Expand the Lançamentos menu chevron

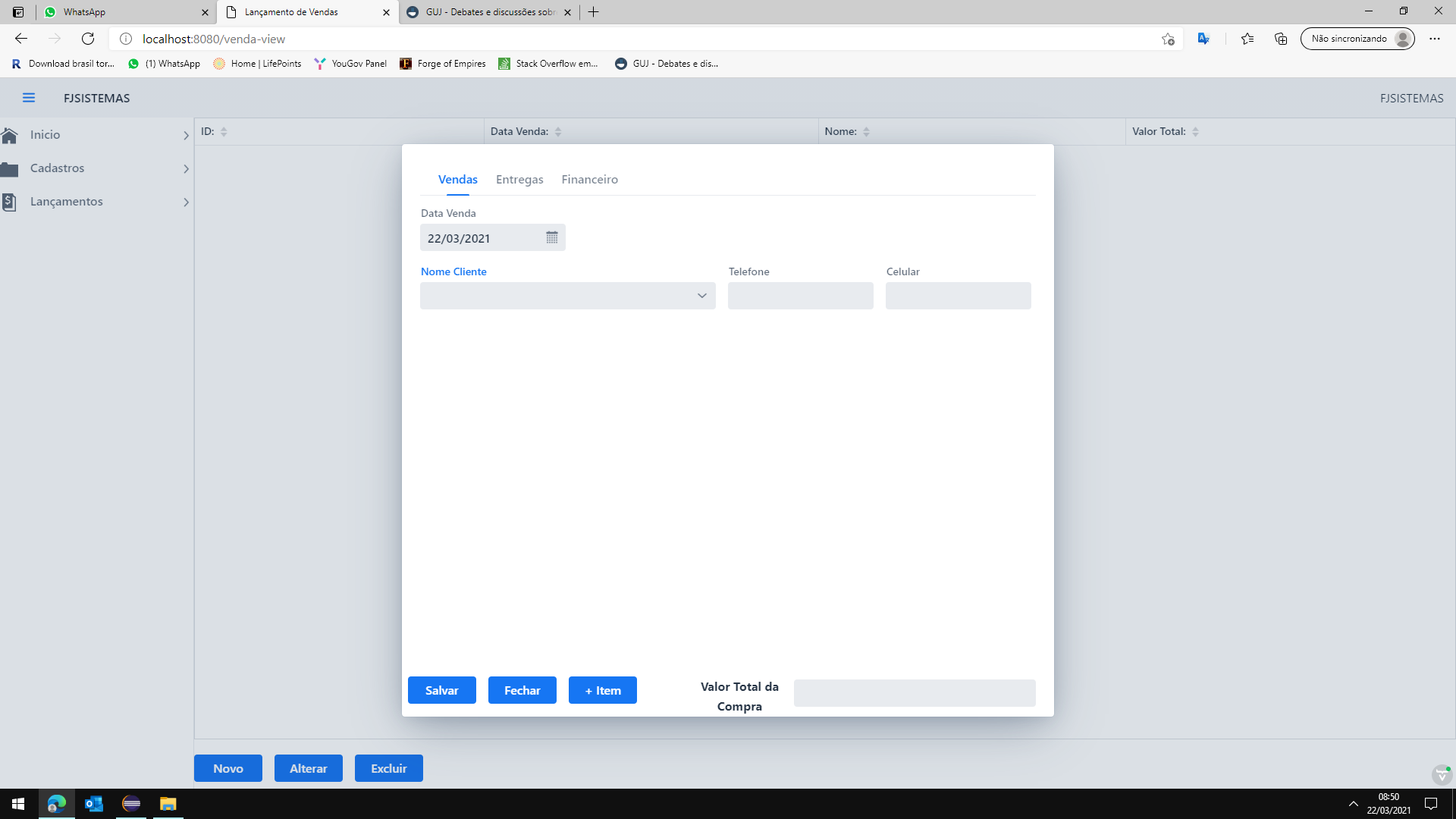coord(186,202)
